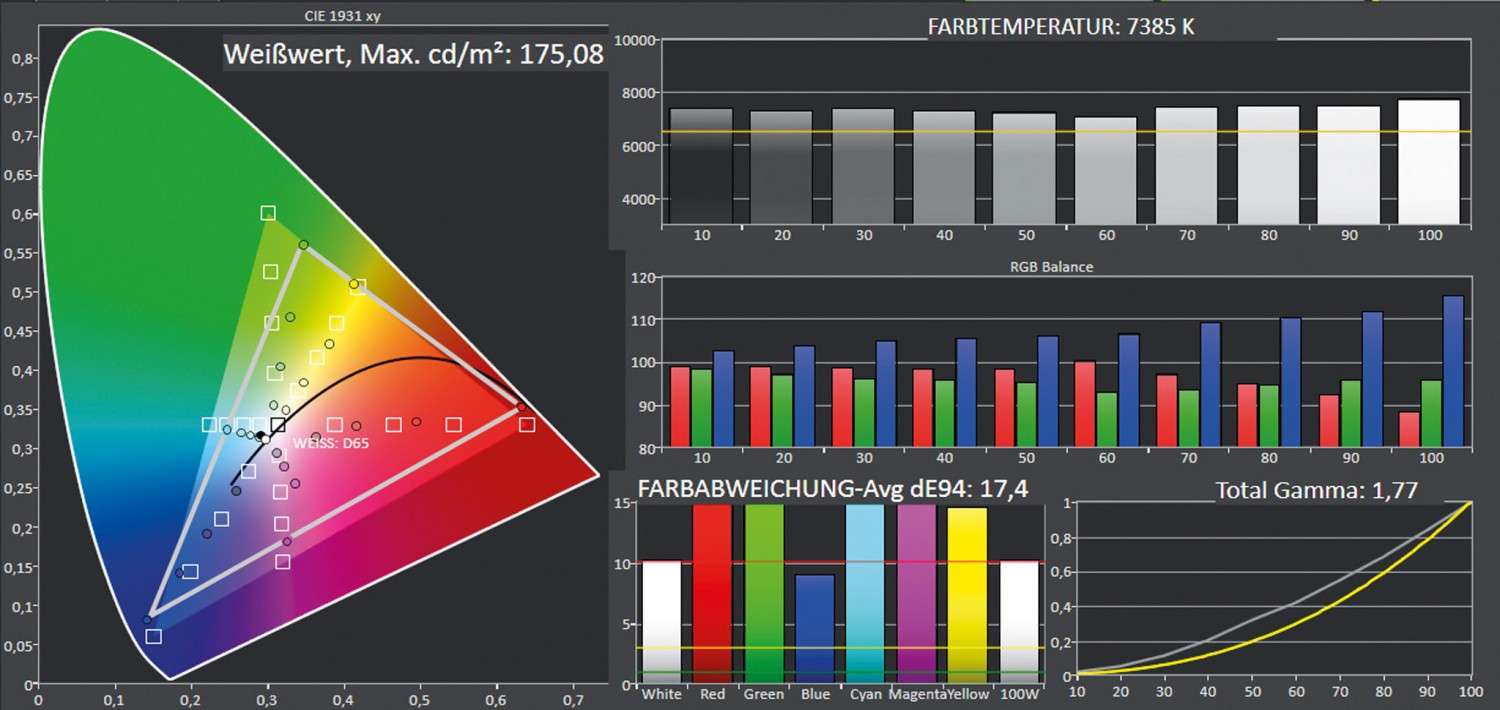Select the 100W bar in the dE94 chart
Image resolution: width=1500 pixels, height=710 pixels.
coord(1021,622)
